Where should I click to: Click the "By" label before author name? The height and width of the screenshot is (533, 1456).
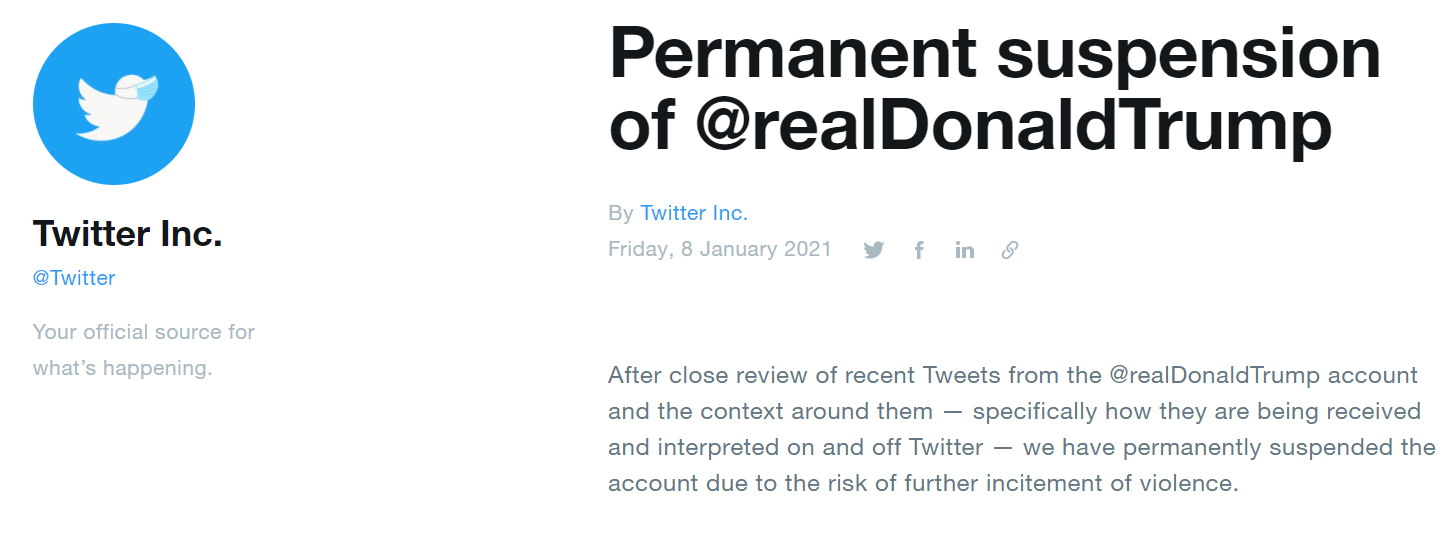pos(620,213)
